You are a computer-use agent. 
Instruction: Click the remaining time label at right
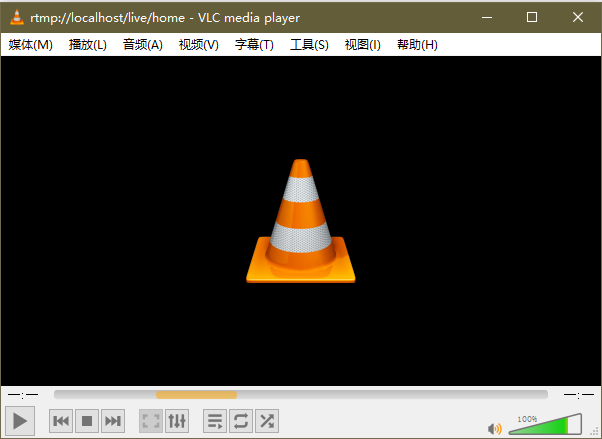click(579, 395)
